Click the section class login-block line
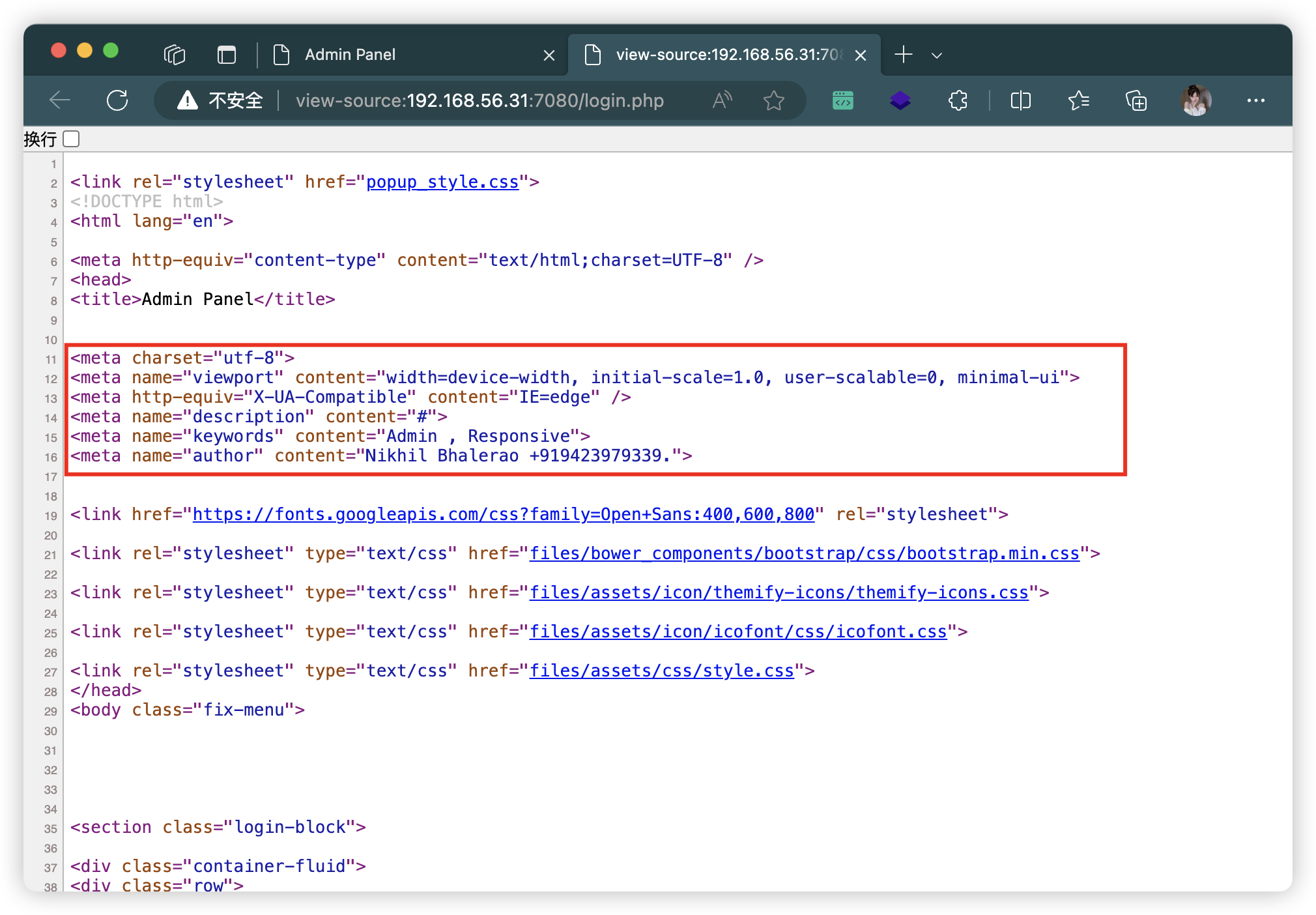Viewport: 1316px width, 915px height. 218,827
